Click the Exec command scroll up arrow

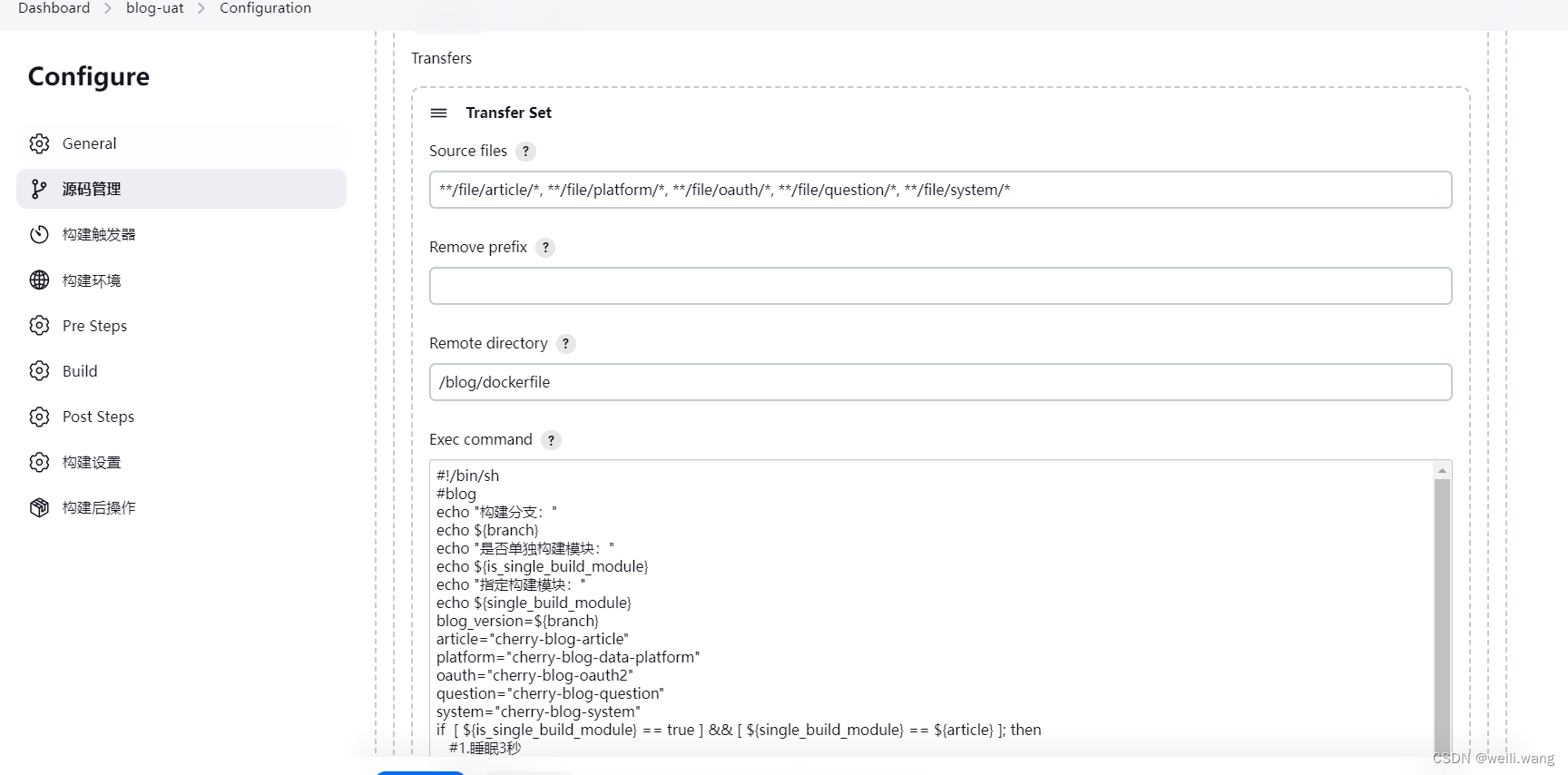click(x=1442, y=470)
